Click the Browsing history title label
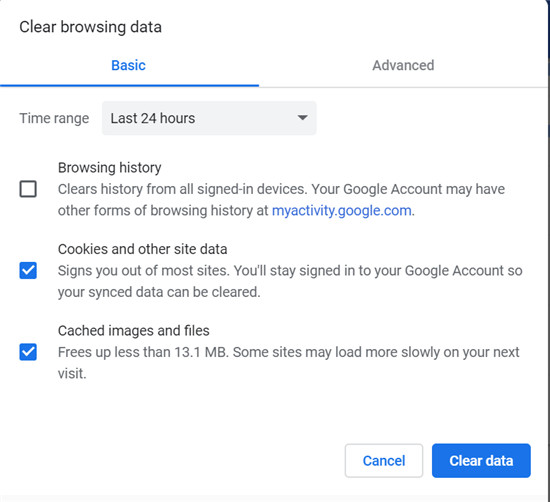Viewport: 550px width, 502px height. coord(109,168)
